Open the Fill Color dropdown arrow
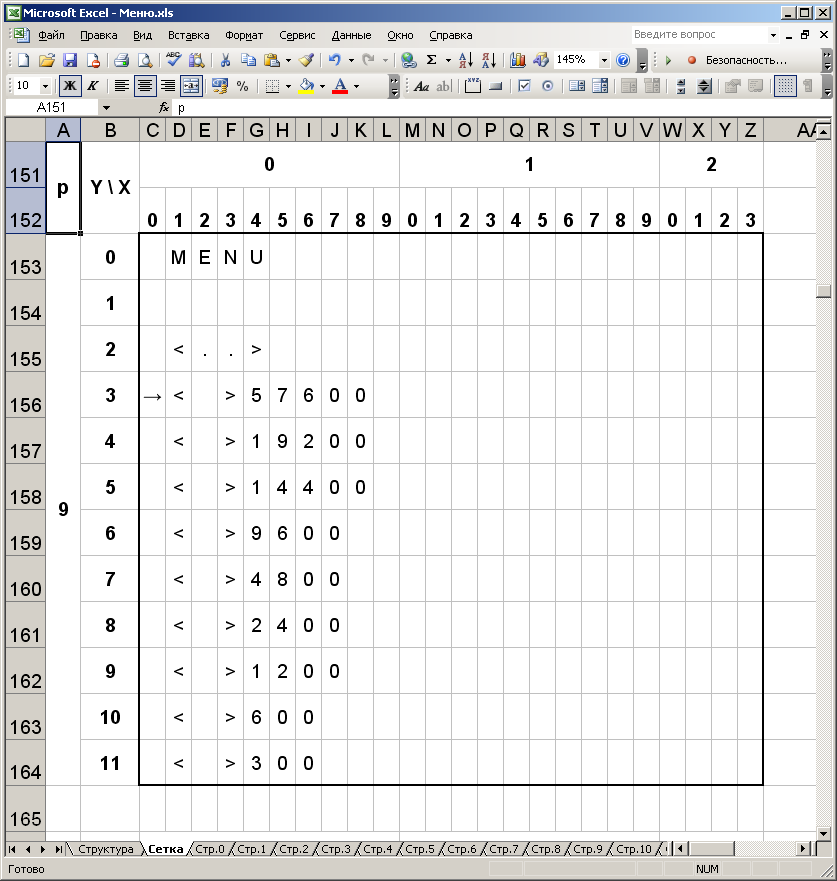Image resolution: width=837 pixels, height=881 pixels. point(322,86)
